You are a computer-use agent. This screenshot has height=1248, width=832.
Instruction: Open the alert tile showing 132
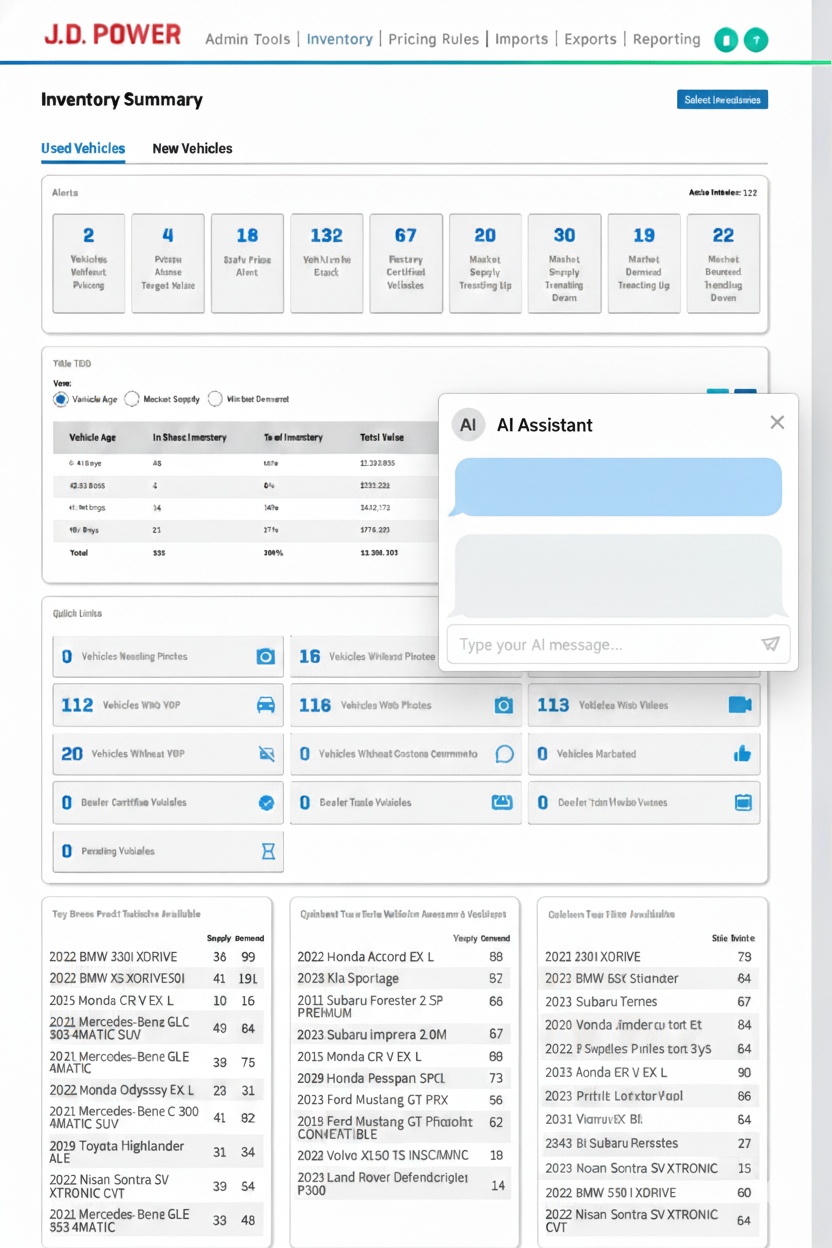[326, 263]
